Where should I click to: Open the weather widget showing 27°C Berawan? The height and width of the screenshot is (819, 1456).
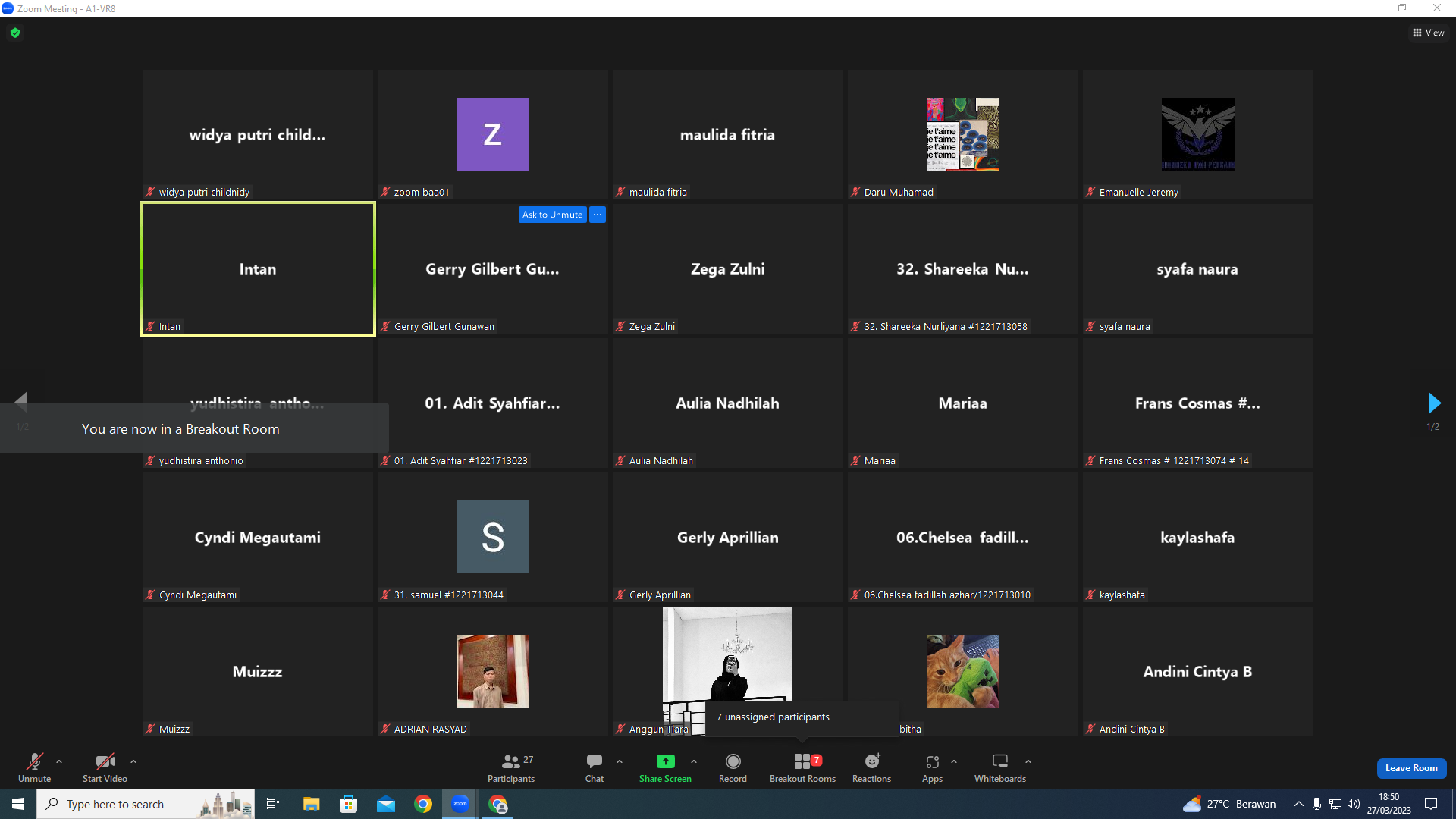point(1229,804)
